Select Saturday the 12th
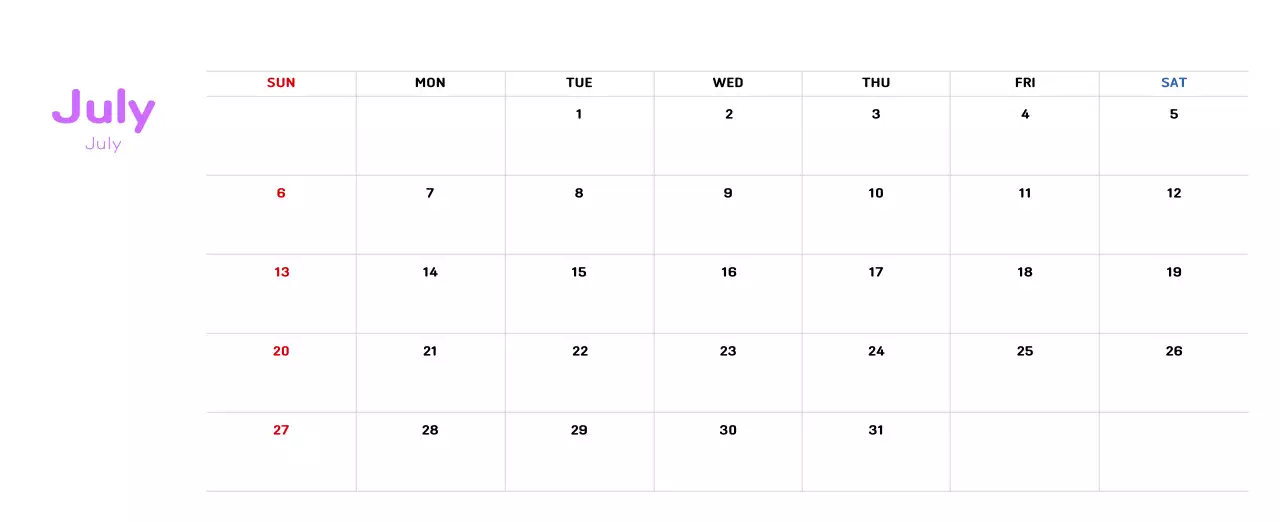Image resolution: width=1280 pixels, height=522 pixels. (1174, 193)
